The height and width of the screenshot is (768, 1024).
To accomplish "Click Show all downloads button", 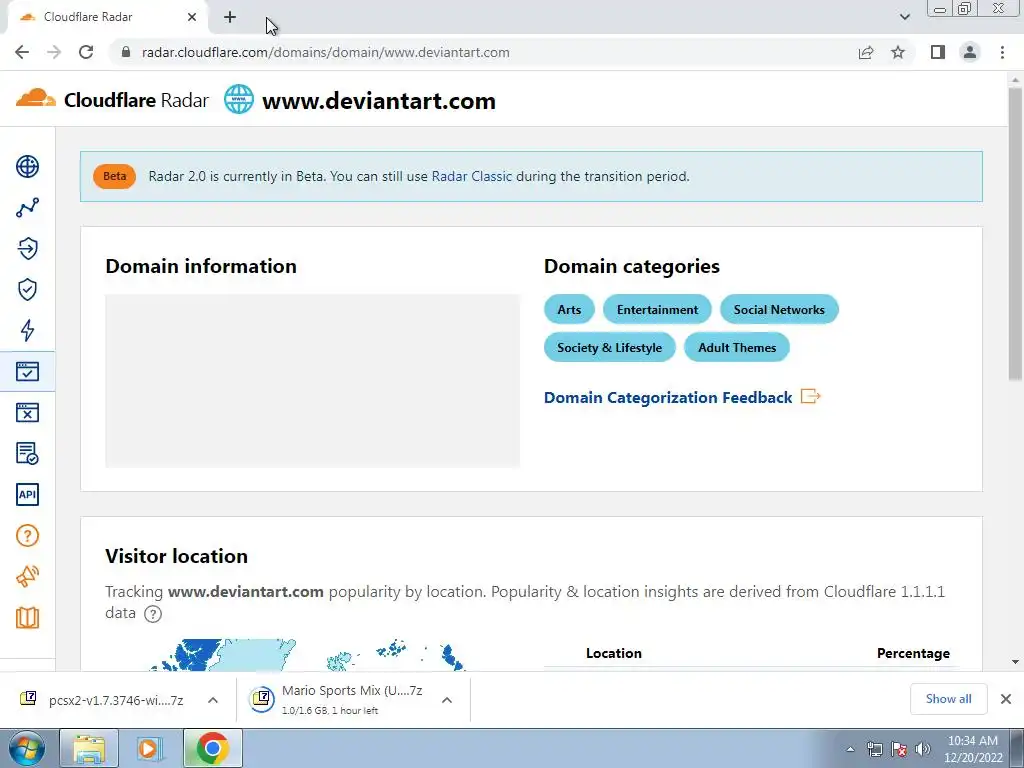I will [x=948, y=699].
